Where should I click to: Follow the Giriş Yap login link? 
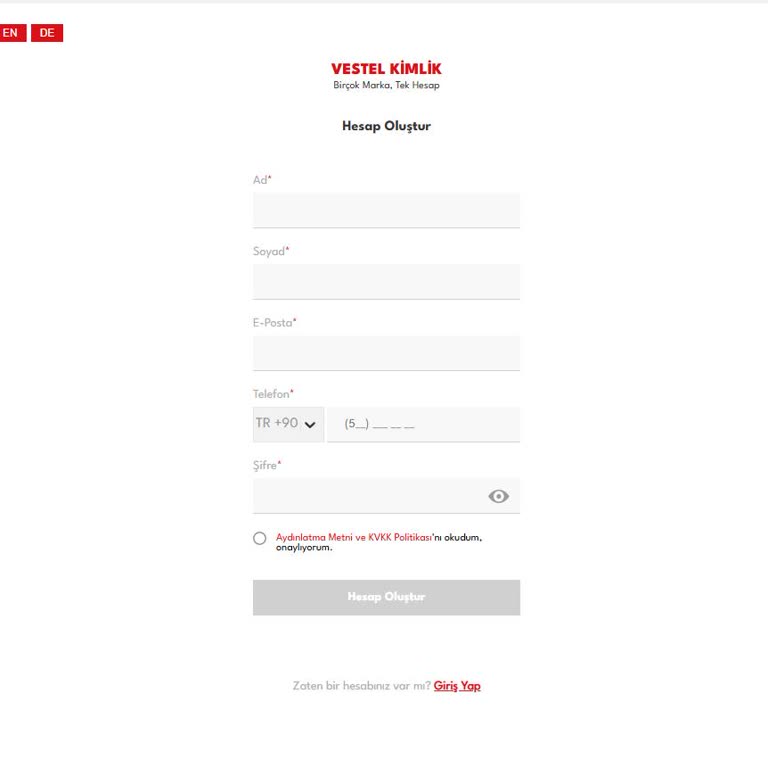tap(457, 686)
